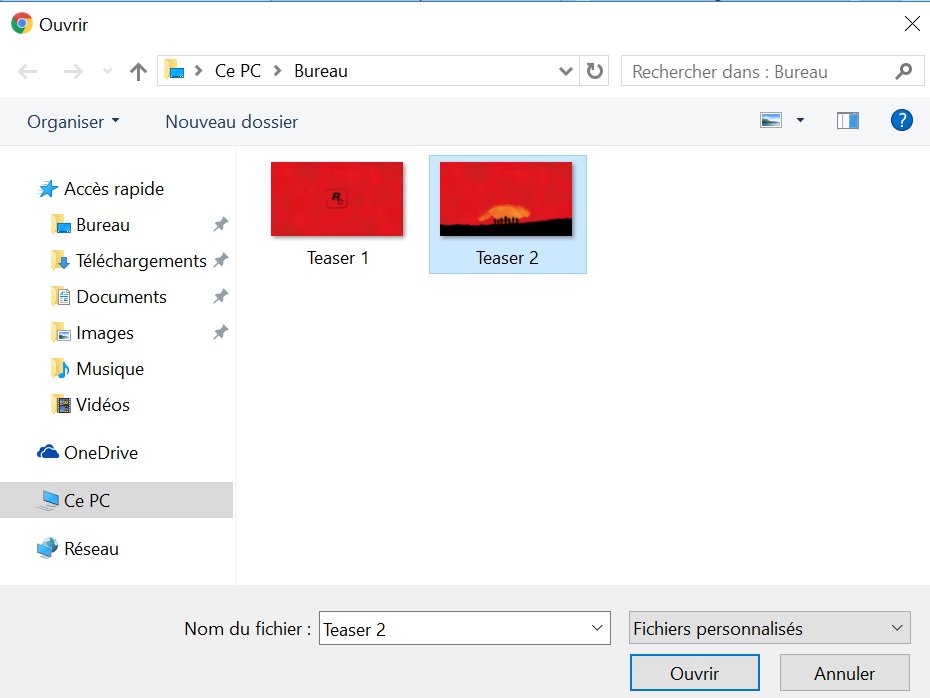Select the Teaser 1 thumbnail
This screenshot has height=698, width=930.
tap(337, 199)
